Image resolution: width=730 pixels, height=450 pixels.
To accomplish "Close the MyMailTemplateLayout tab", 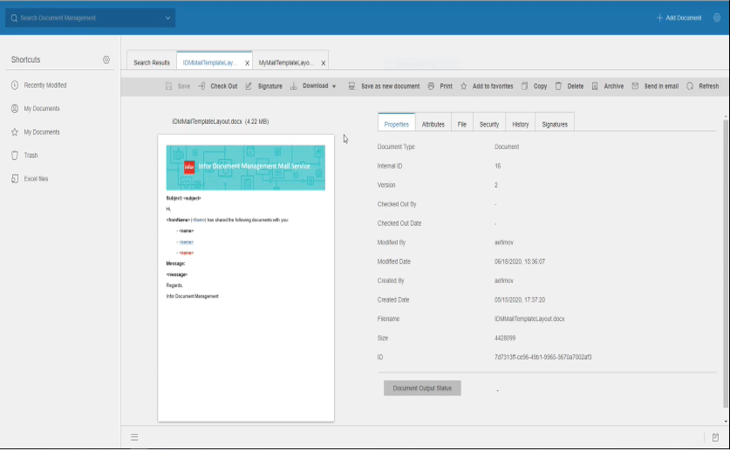I will 323,63.
